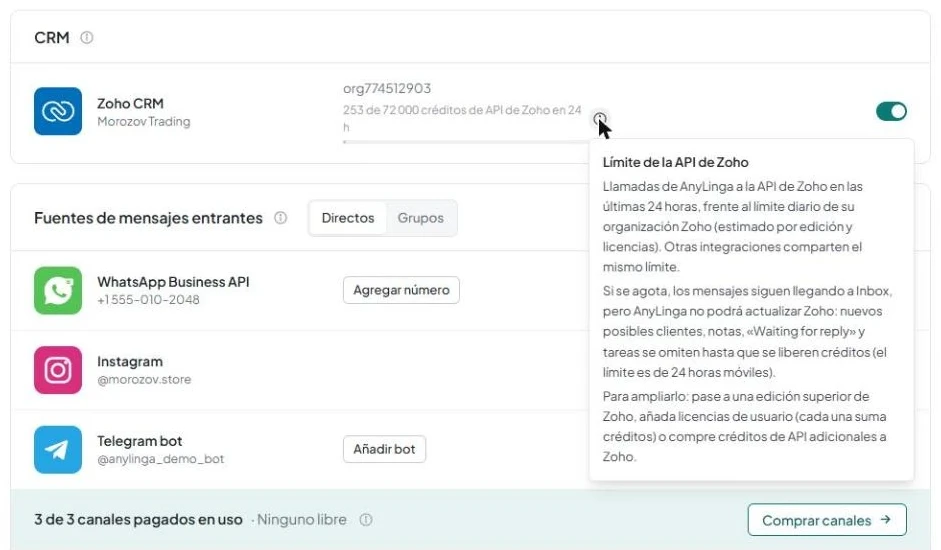This screenshot has height=550, width=941.
Task: Click the info icon next to CRM heading
Action: pos(86,37)
